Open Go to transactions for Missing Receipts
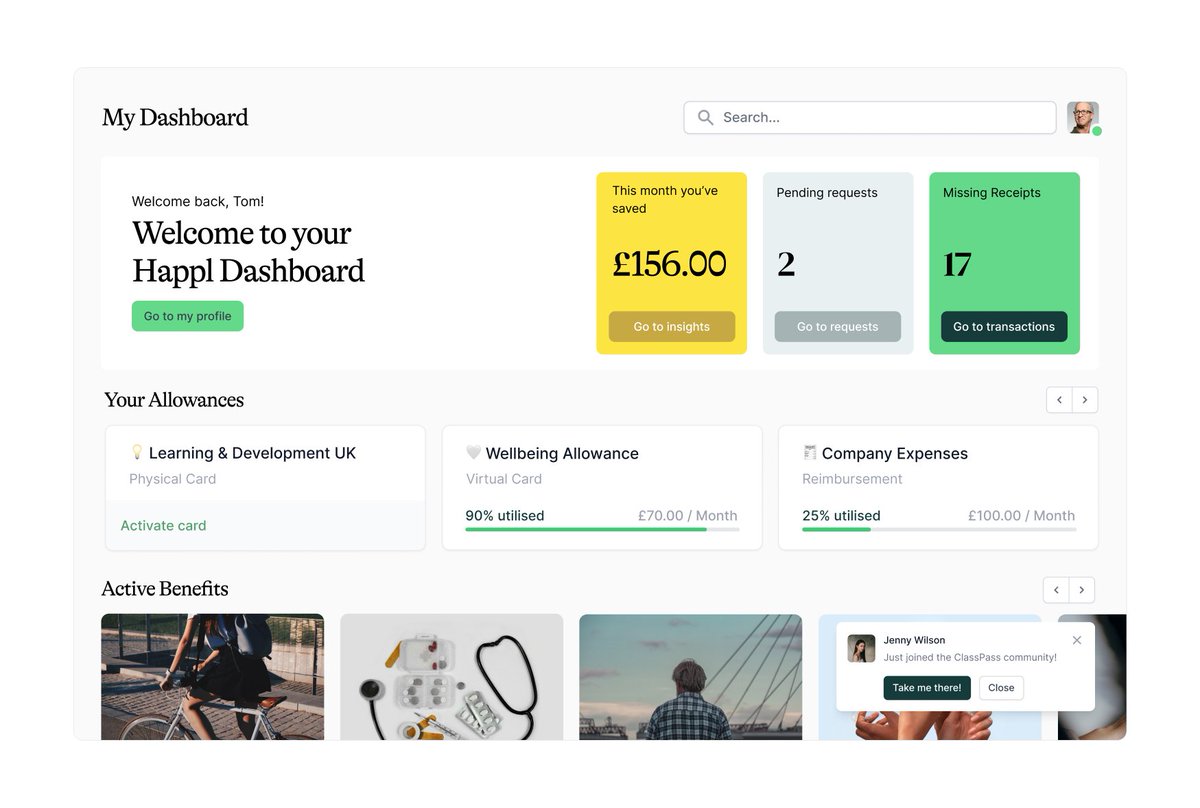This screenshot has height=808, width=1200. (x=1003, y=326)
